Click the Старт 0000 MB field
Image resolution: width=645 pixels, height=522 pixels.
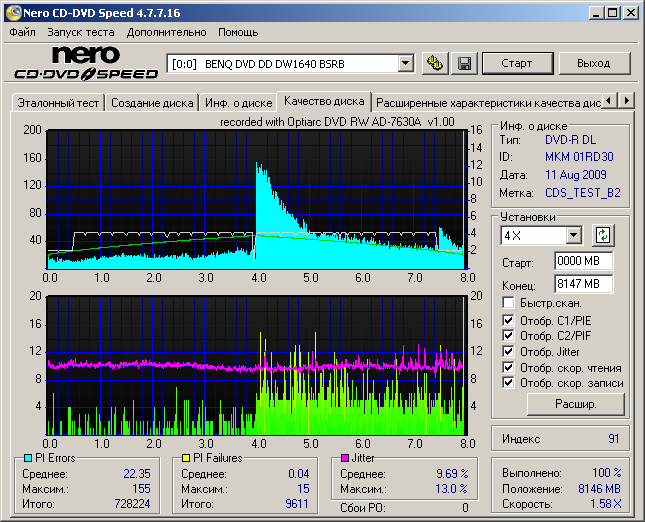pos(583,261)
